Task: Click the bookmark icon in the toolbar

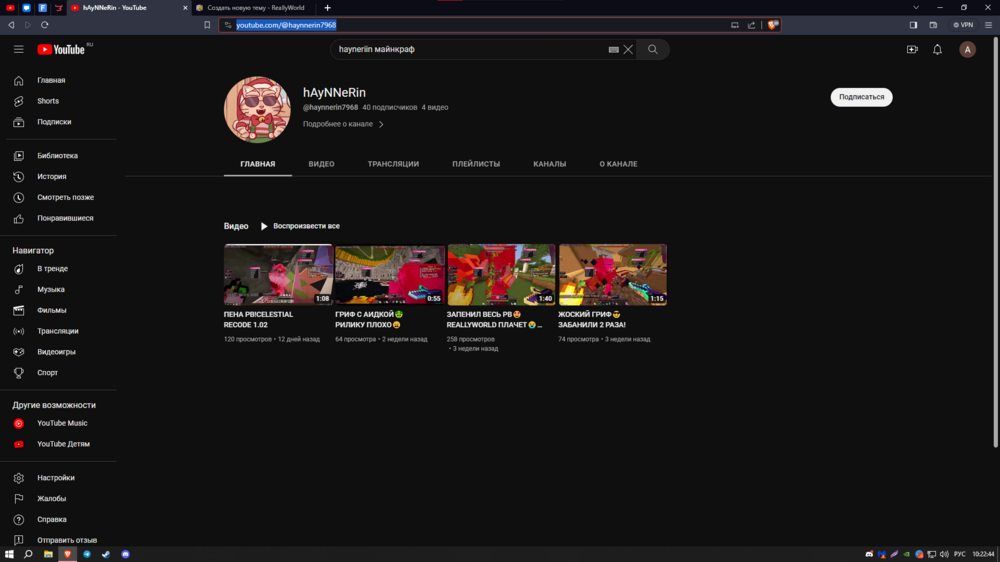Action: pos(207,25)
